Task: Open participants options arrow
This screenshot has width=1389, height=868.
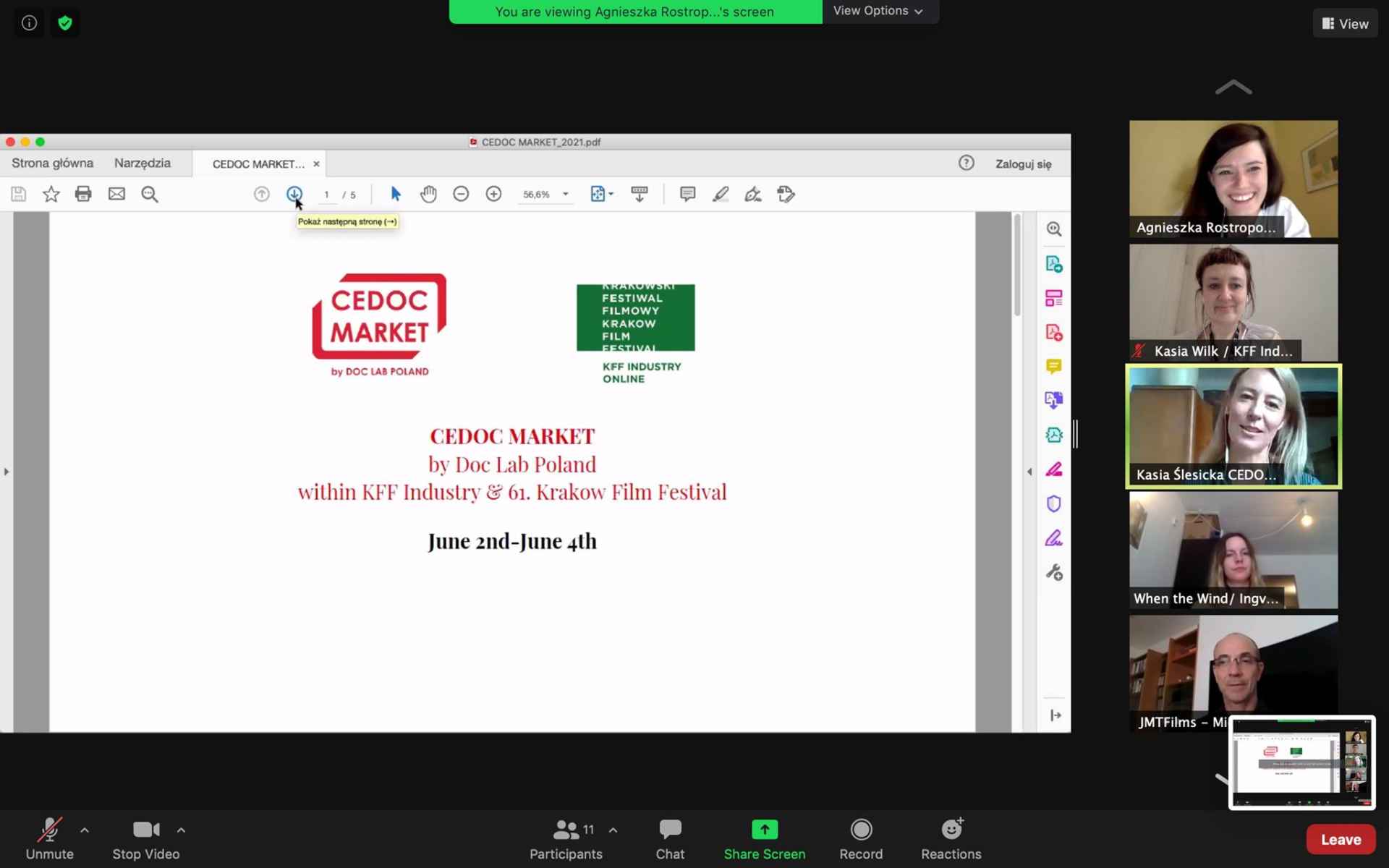Action: point(613,830)
